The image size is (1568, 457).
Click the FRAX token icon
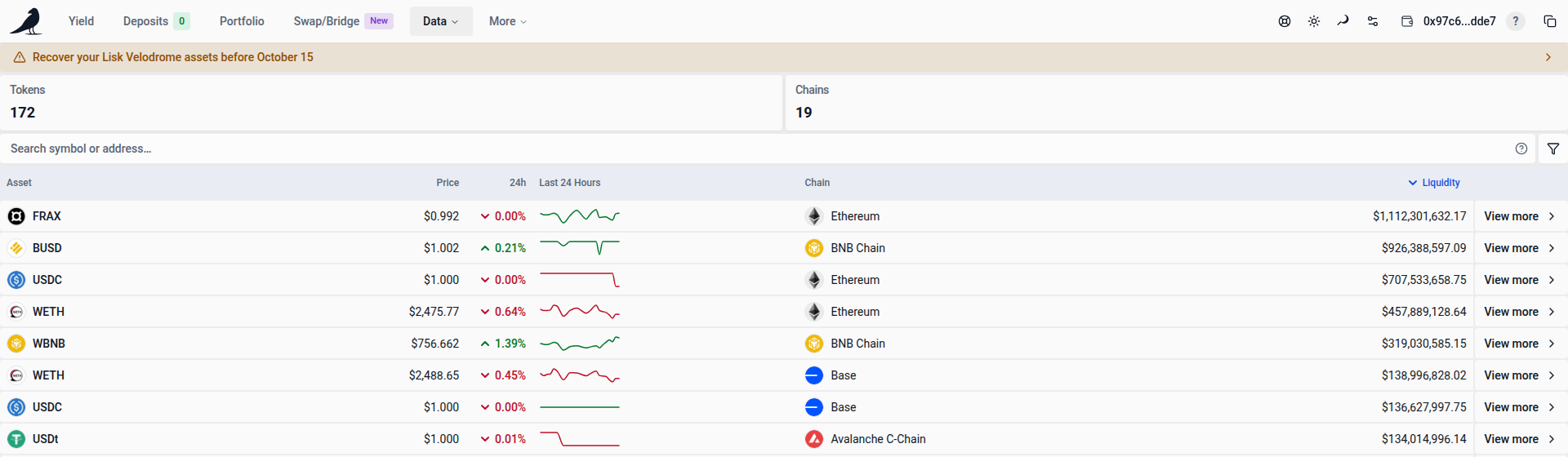(x=16, y=216)
